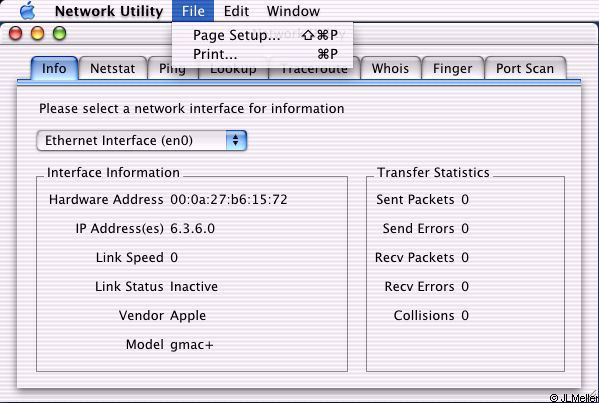Switch to the Netstat tab
Image resolution: width=599 pixels, height=403 pixels.
[x=113, y=68]
